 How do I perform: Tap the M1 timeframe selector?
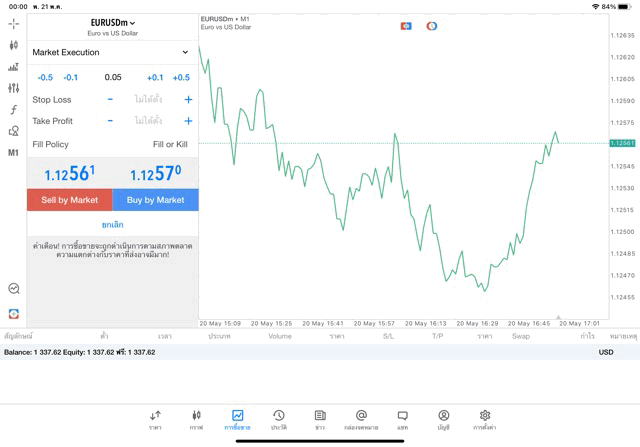pyautogui.click(x=14, y=153)
